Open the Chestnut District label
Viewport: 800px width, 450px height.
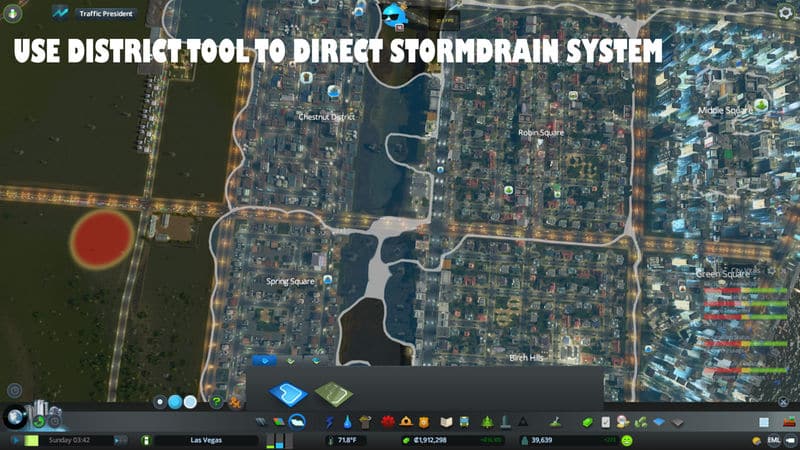pyautogui.click(x=327, y=117)
